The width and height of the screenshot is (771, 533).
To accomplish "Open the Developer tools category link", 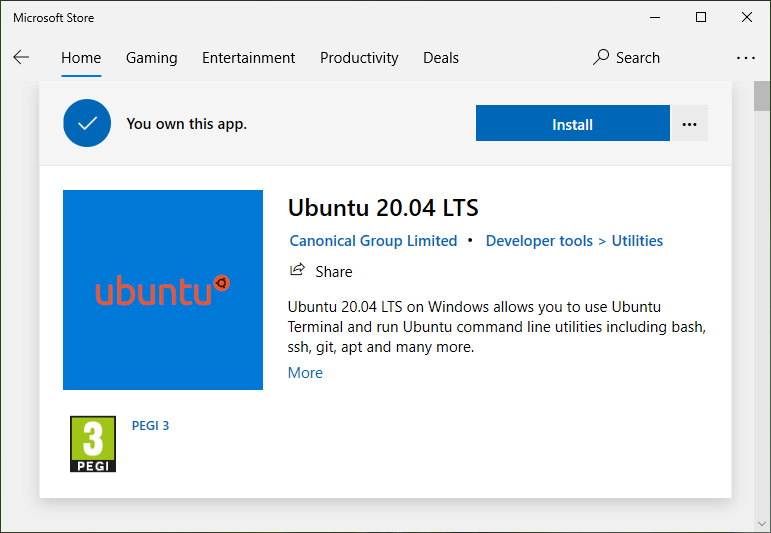I will pyautogui.click(x=539, y=241).
